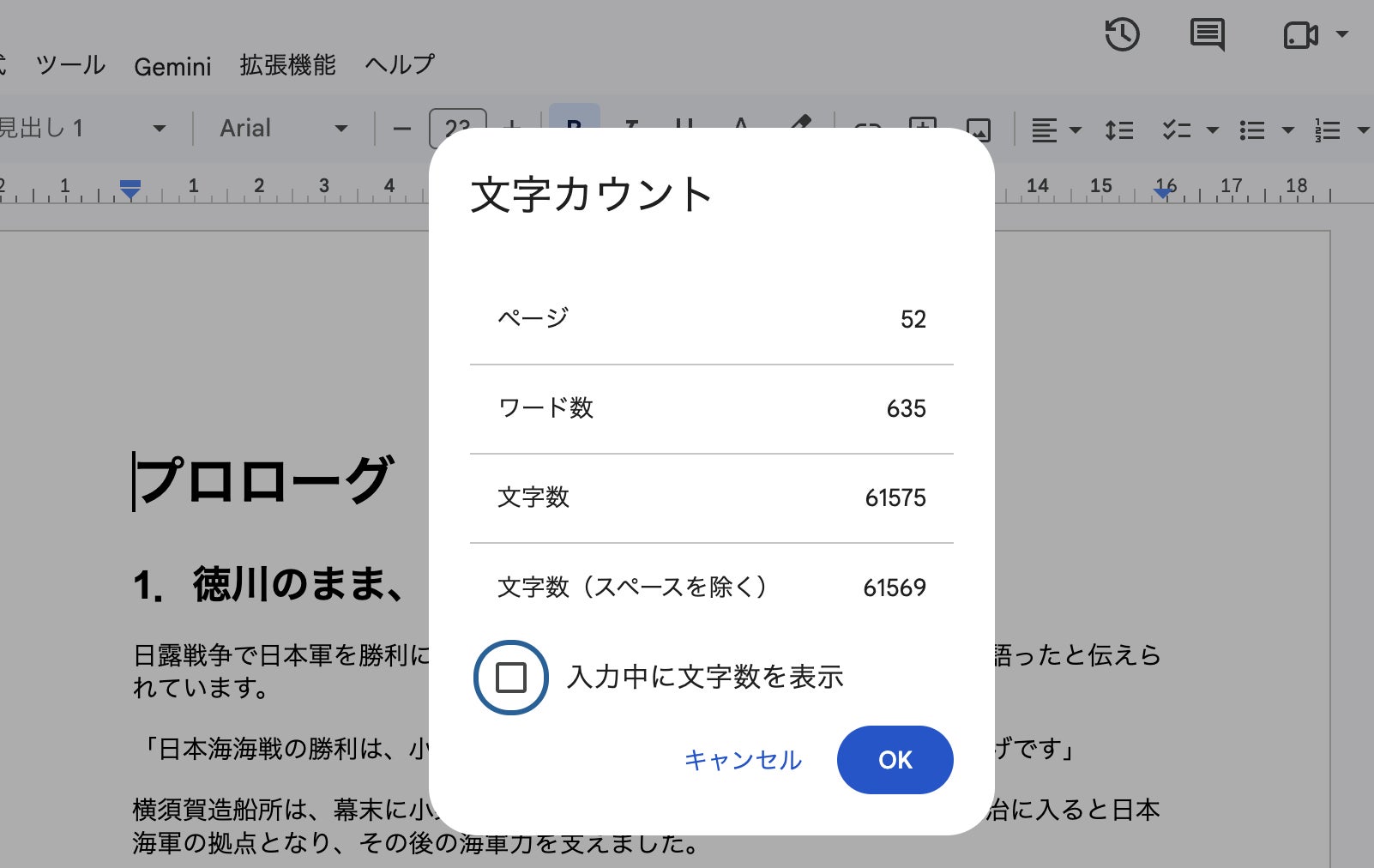Click the checklist icon
Image resolution: width=1374 pixels, height=868 pixels.
coord(1176,130)
